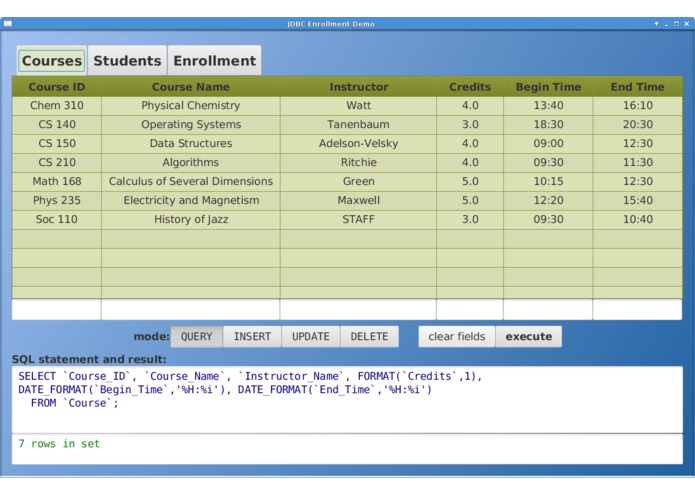The image size is (695, 494).
Task: Click the 15:40 end time cell
Action: (x=638, y=201)
